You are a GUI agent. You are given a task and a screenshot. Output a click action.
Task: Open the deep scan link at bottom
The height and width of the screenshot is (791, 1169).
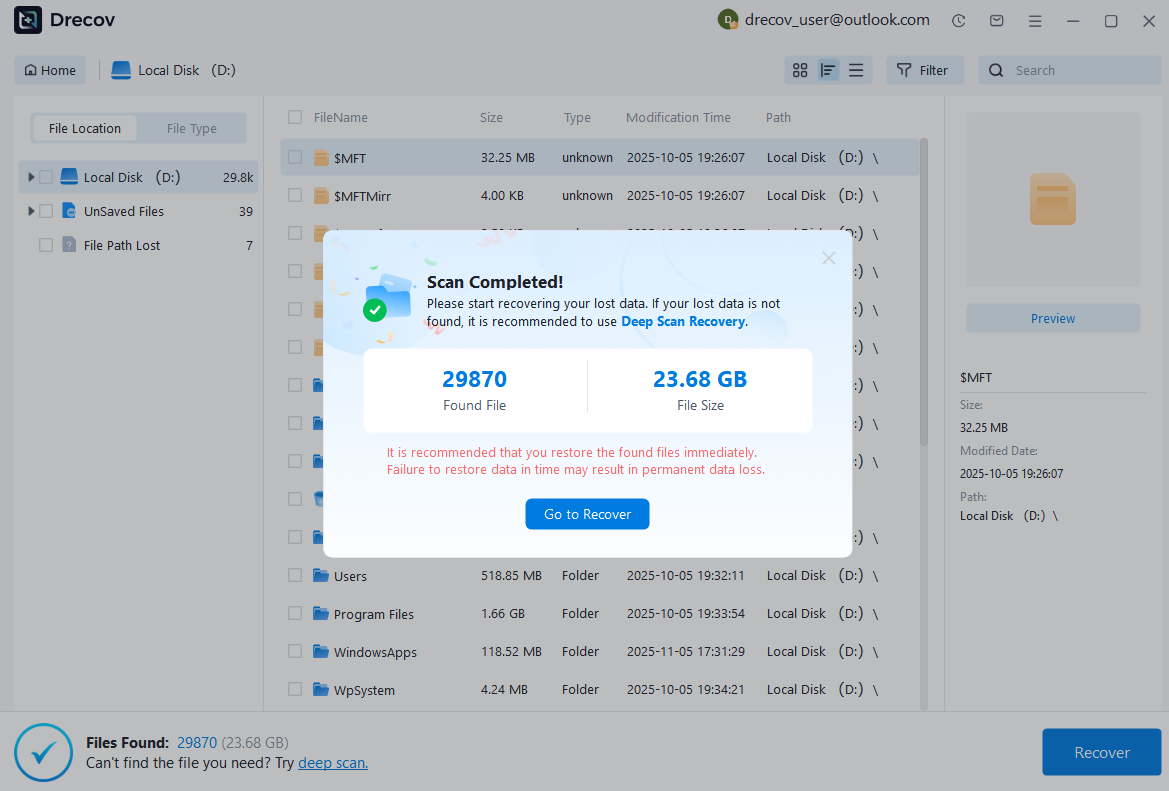tap(332, 762)
